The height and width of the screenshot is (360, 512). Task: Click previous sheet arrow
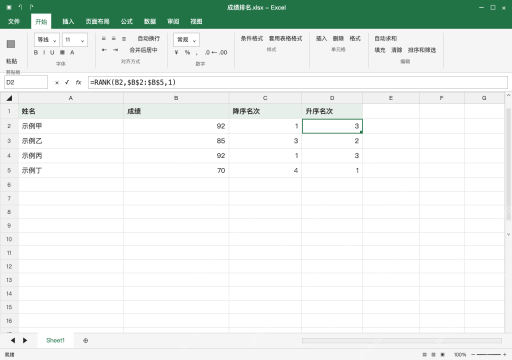[13, 340]
